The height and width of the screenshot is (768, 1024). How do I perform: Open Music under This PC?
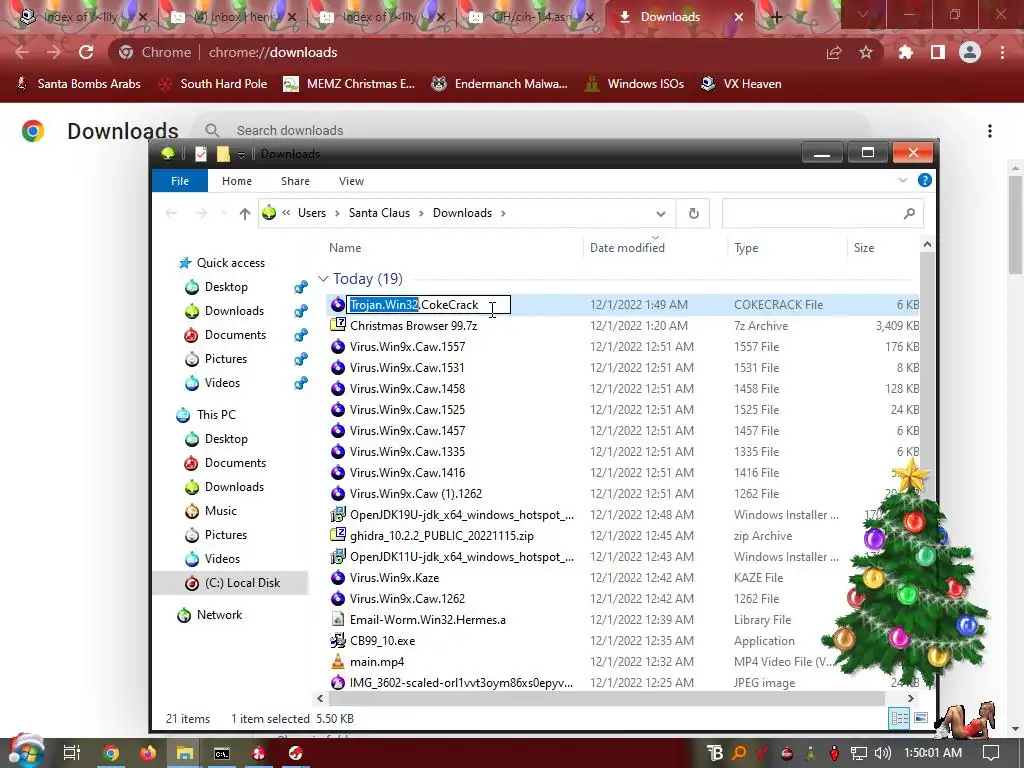tap(221, 511)
